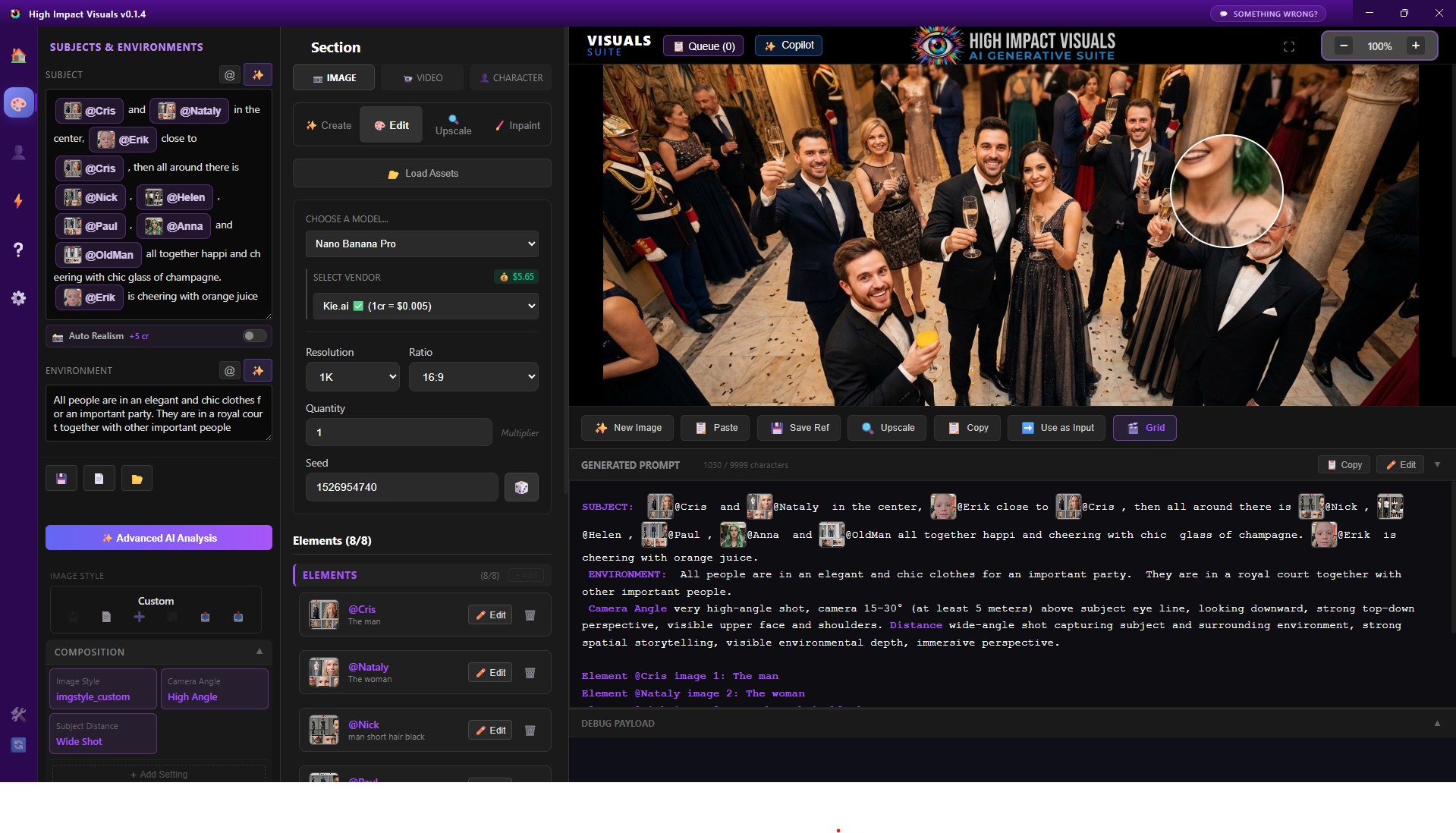Toggle fullscreen view of the image preview
Image resolution: width=1456 pixels, height=833 pixels.
point(1288,46)
